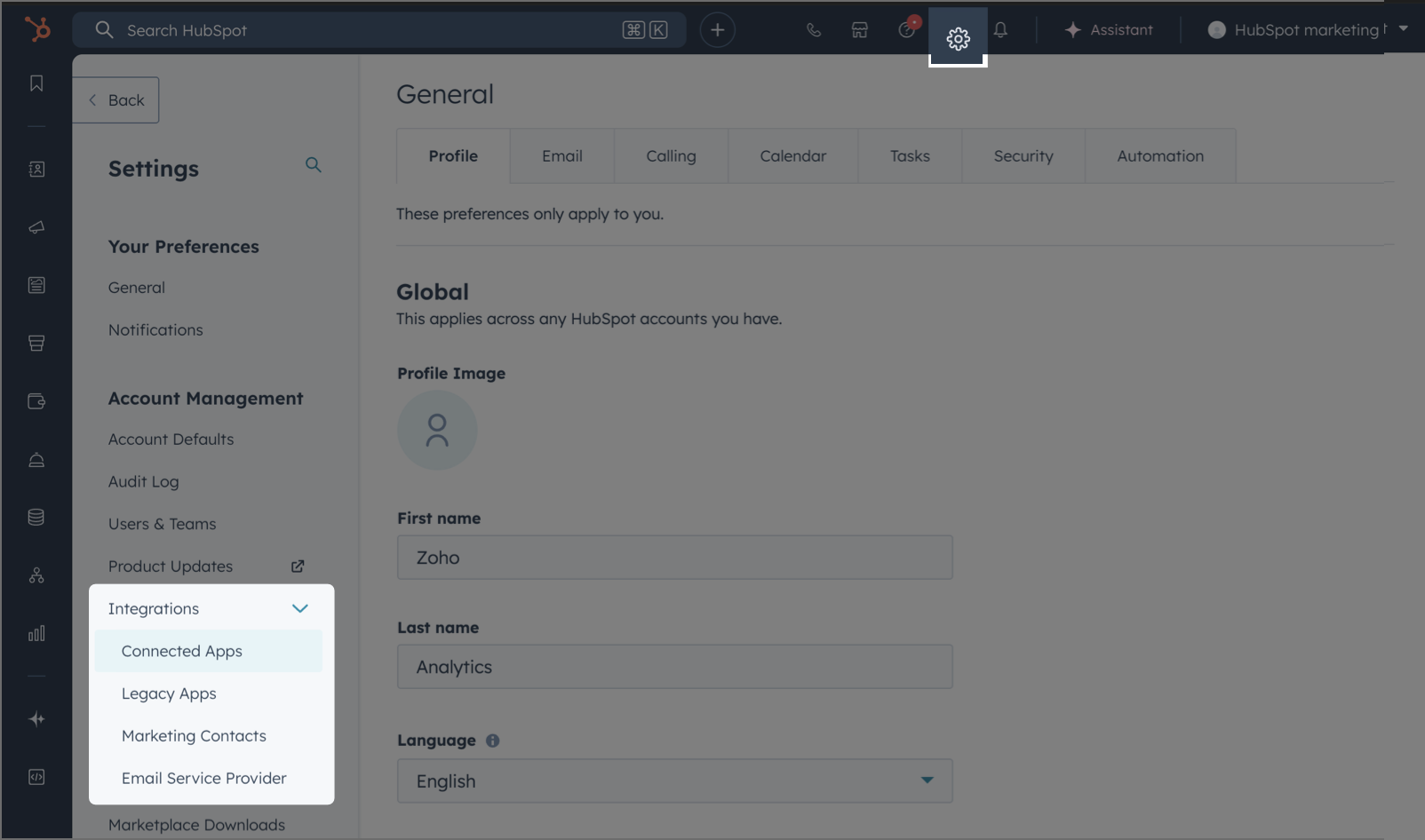Open the Marketplace storefront icon in top bar
This screenshot has height=840, width=1425.
coord(860,30)
